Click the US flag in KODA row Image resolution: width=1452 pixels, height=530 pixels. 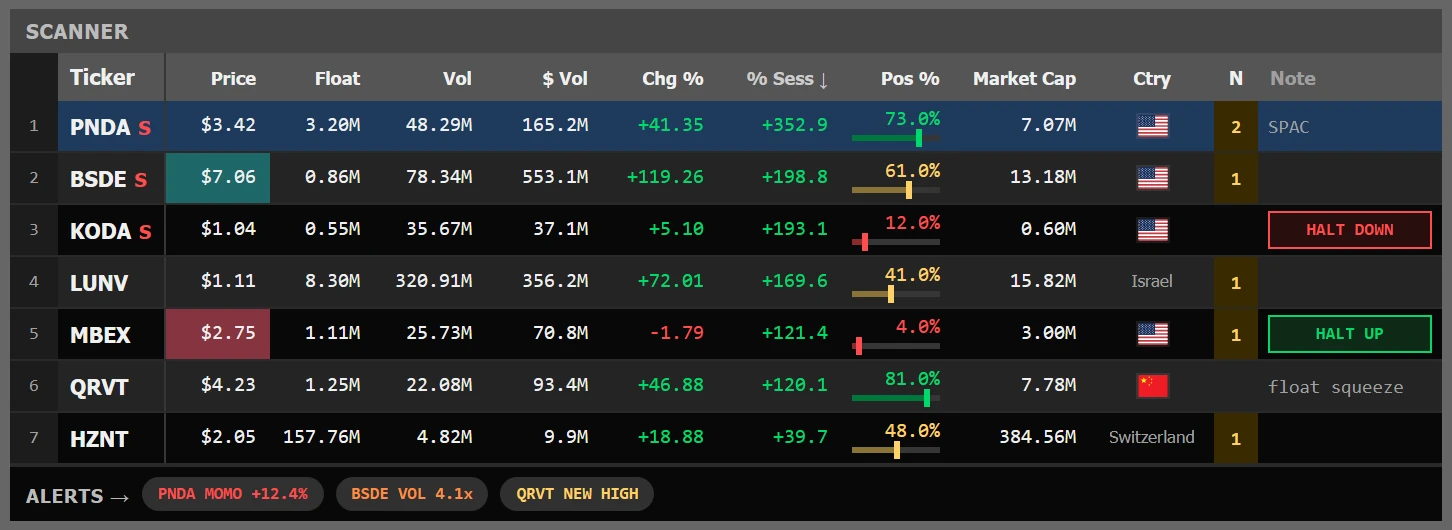1152,230
